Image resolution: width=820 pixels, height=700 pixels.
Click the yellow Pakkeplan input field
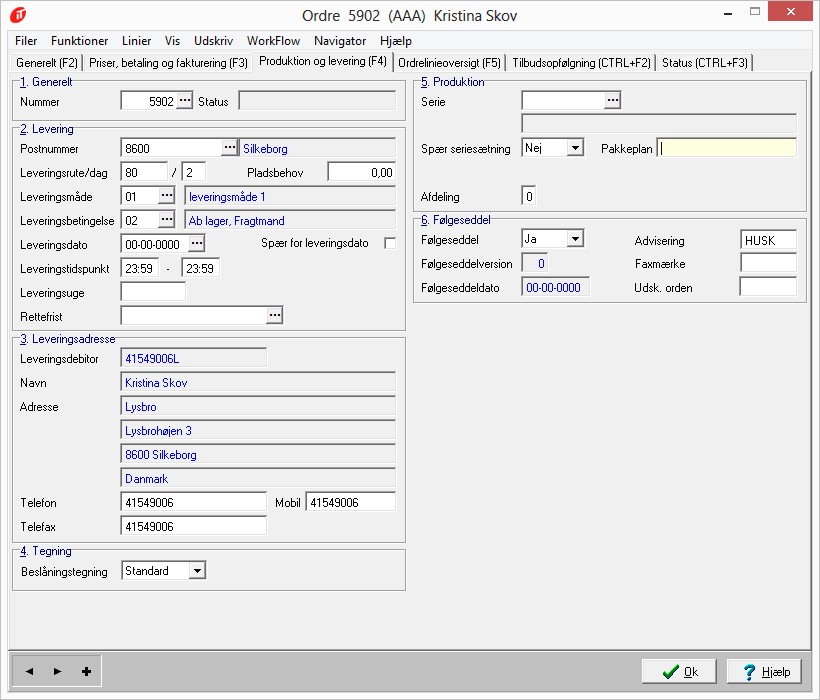[x=727, y=148]
